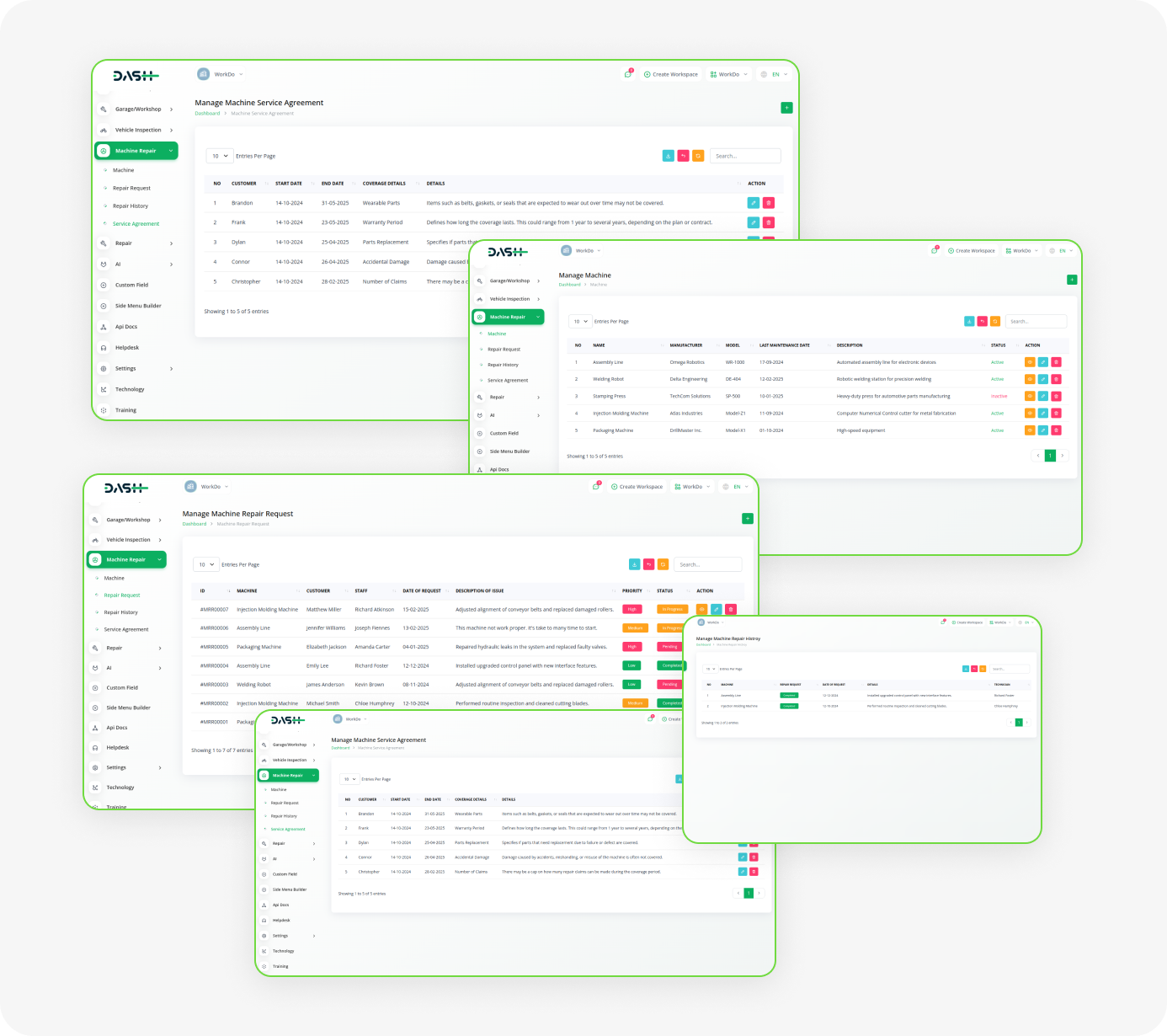The image size is (1167, 1036).
Task: Edit Connor's service agreement row
Action: tap(743, 857)
